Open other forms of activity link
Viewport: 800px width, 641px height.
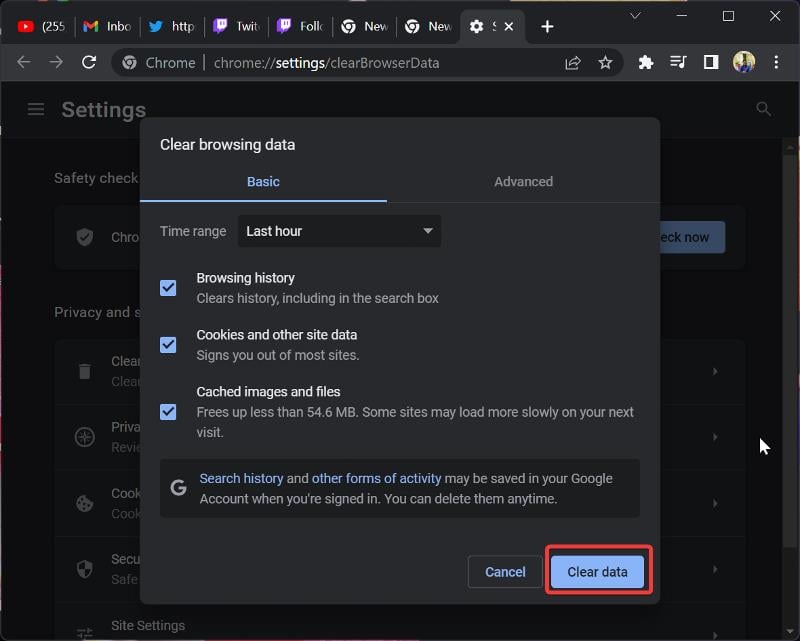tap(377, 479)
